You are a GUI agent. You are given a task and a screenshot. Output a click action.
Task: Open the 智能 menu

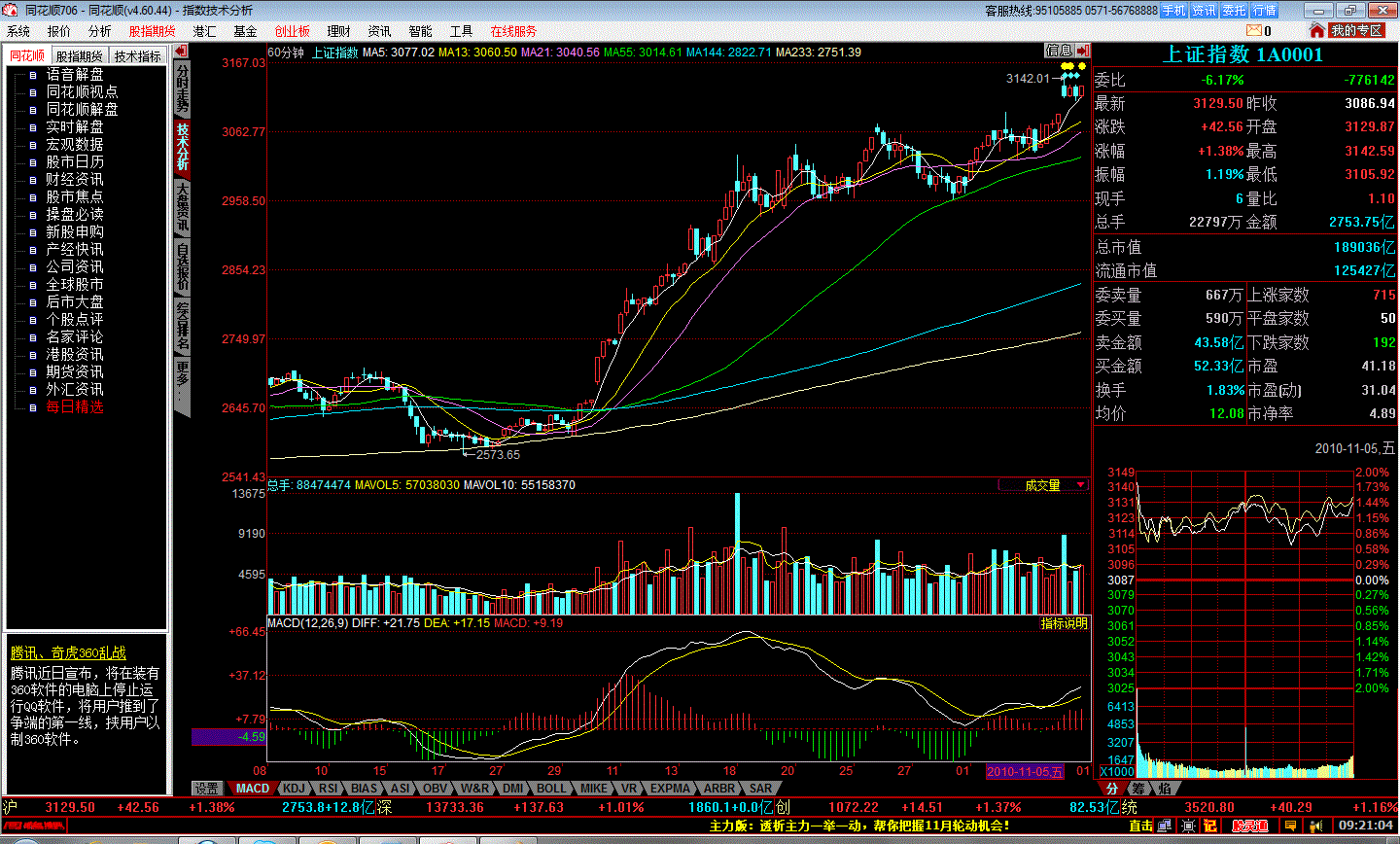[421, 31]
